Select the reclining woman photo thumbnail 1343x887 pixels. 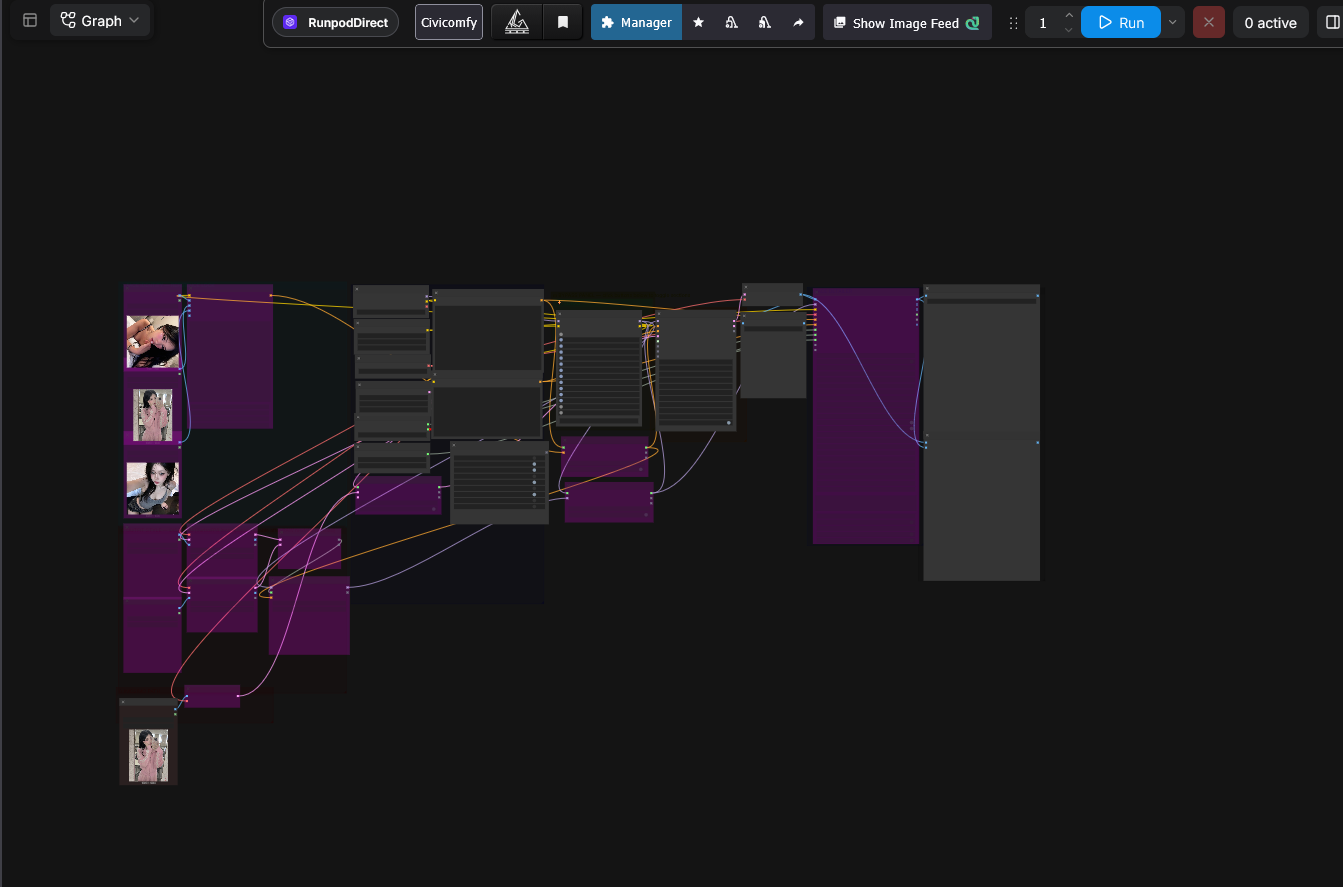[x=153, y=342]
